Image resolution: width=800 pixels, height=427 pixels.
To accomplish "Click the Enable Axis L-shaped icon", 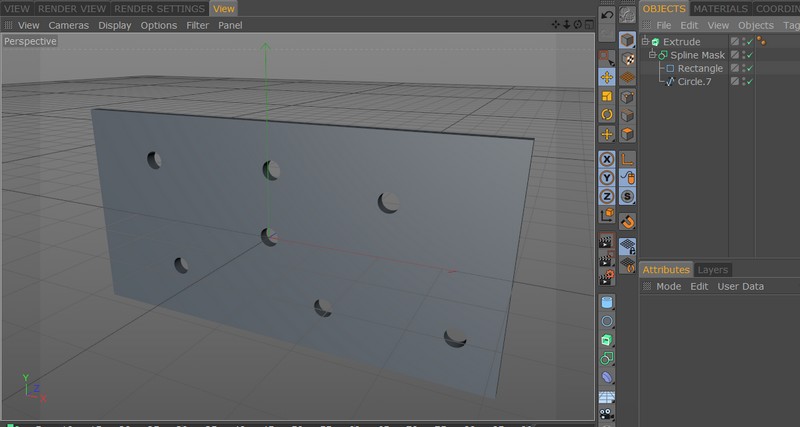I will pos(627,159).
